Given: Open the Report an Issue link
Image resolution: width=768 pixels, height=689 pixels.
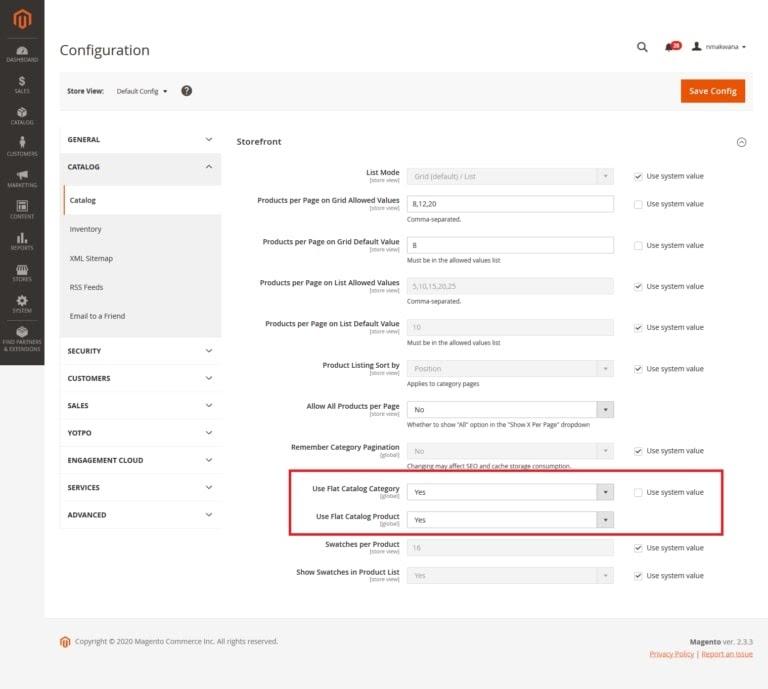Looking at the screenshot, I should tap(727, 654).
